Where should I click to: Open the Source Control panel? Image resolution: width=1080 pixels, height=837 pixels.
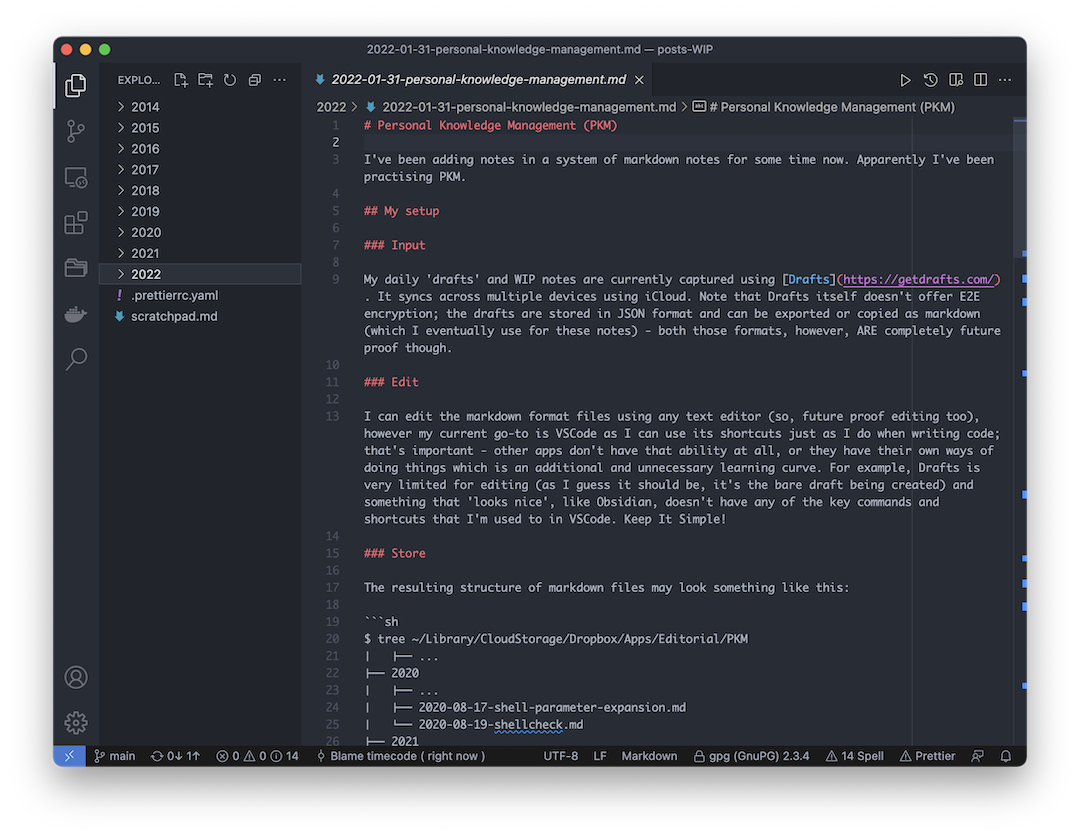[76, 131]
